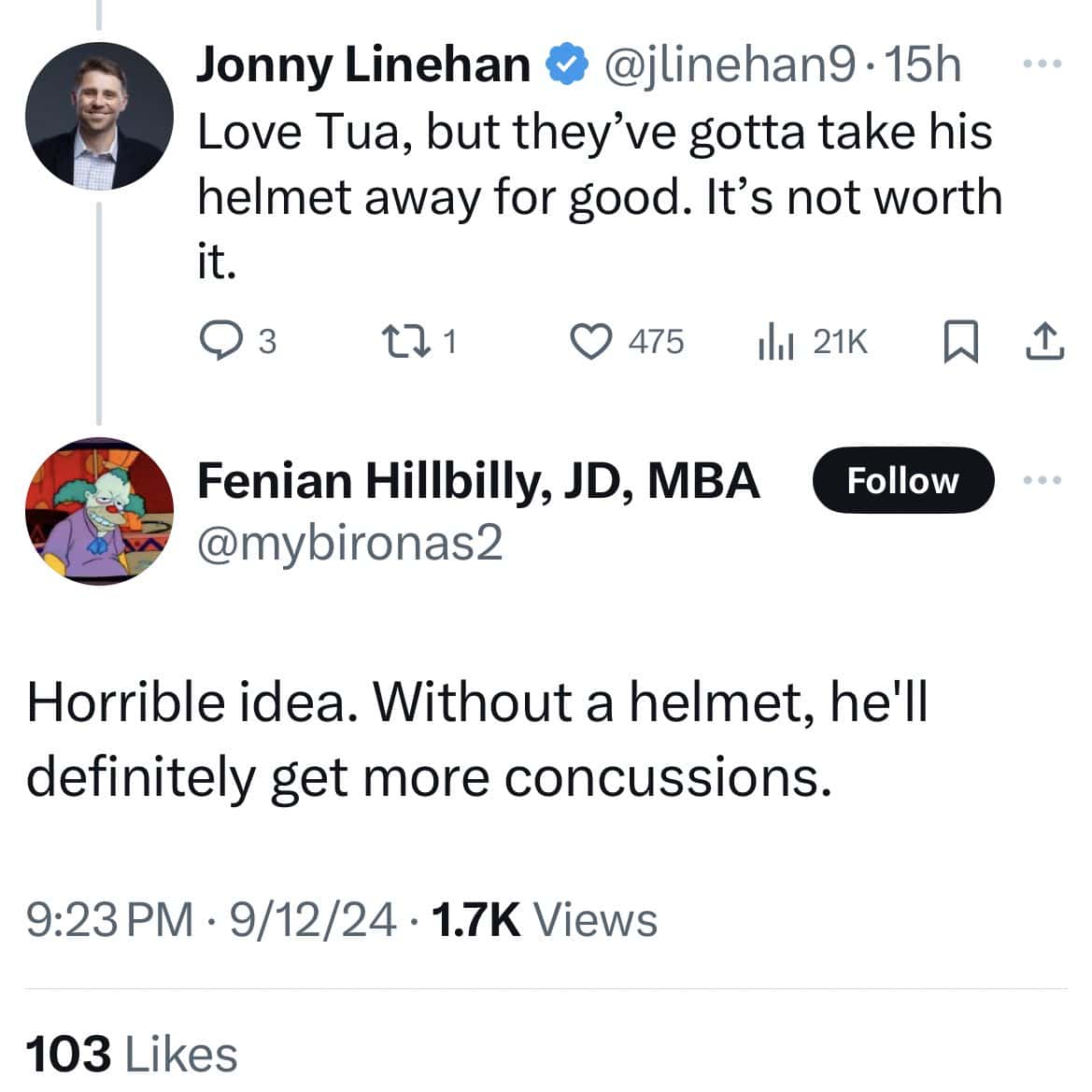Click the 9/12/24 timestamp on the reply
The width and height of the screenshot is (1092, 1092).
(313, 919)
